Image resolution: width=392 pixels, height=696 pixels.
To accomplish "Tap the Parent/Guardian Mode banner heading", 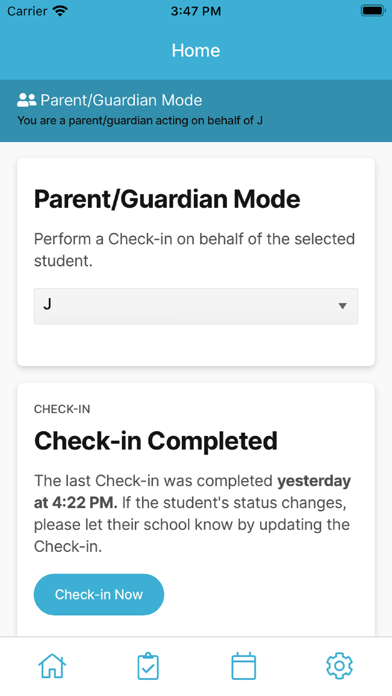I will click(x=121, y=100).
